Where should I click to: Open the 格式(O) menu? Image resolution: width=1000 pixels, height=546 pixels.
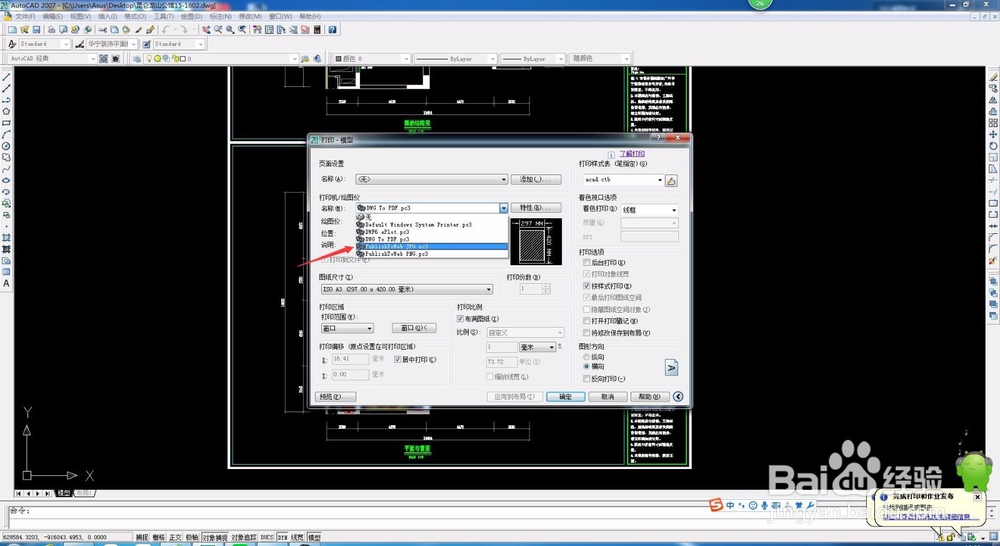click(x=135, y=16)
